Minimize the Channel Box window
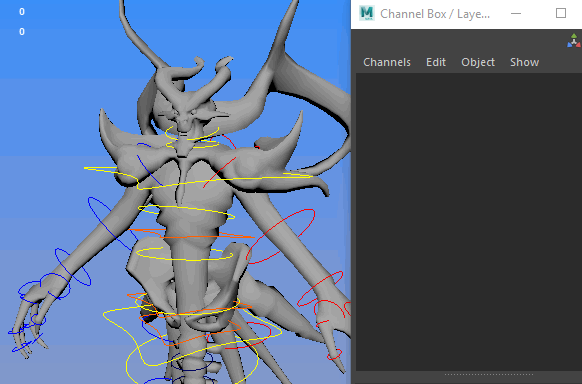Screen dimensions: 582x384 click(x=516, y=13)
